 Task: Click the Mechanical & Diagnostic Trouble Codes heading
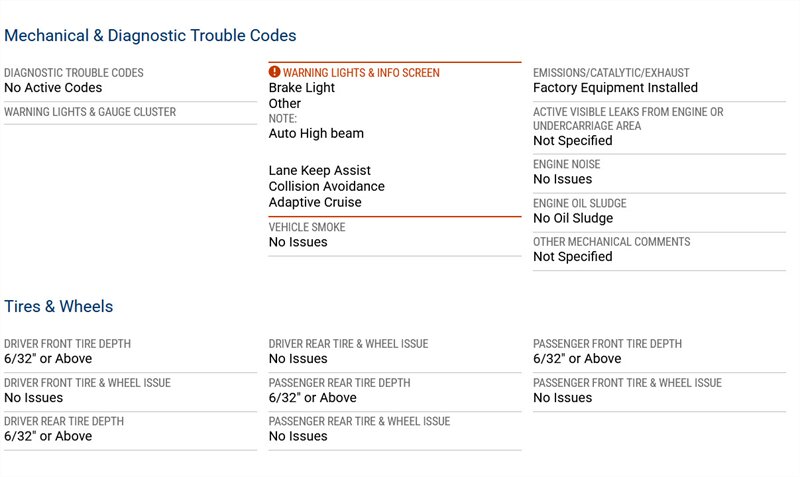click(x=150, y=35)
